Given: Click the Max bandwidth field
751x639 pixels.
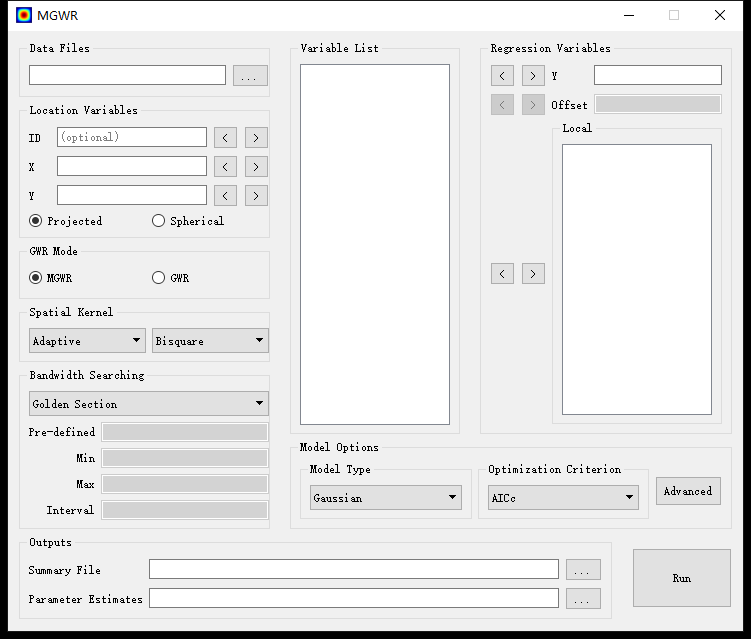Looking at the screenshot, I should pyautogui.click(x=185, y=484).
